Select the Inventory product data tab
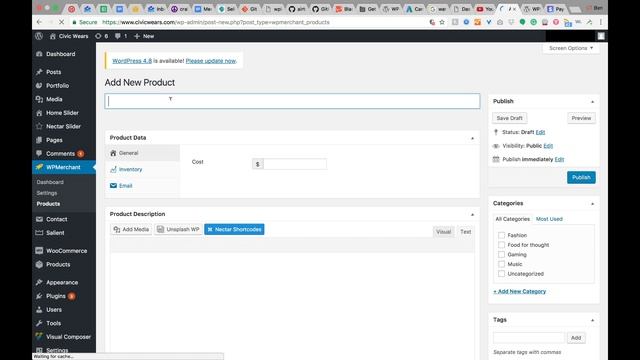640x360 pixels. pos(142,169)
